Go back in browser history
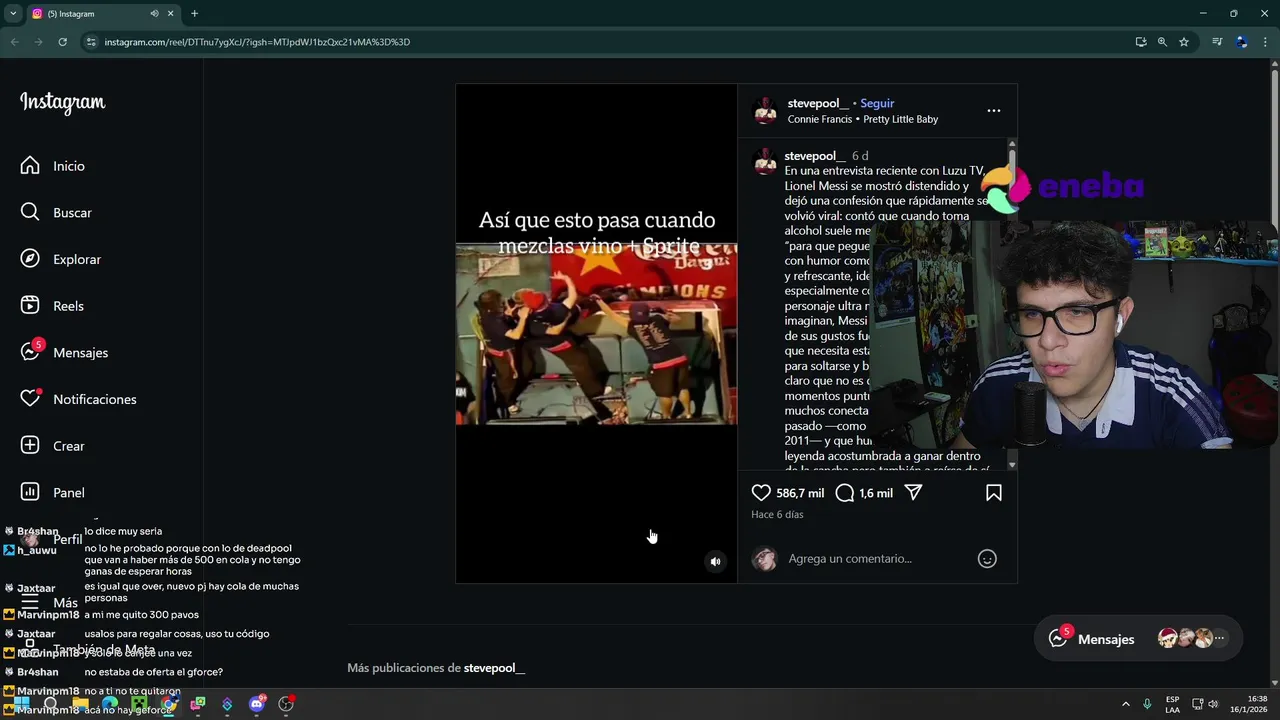This screenshot has height=720, width=1280. pos(14,42)
